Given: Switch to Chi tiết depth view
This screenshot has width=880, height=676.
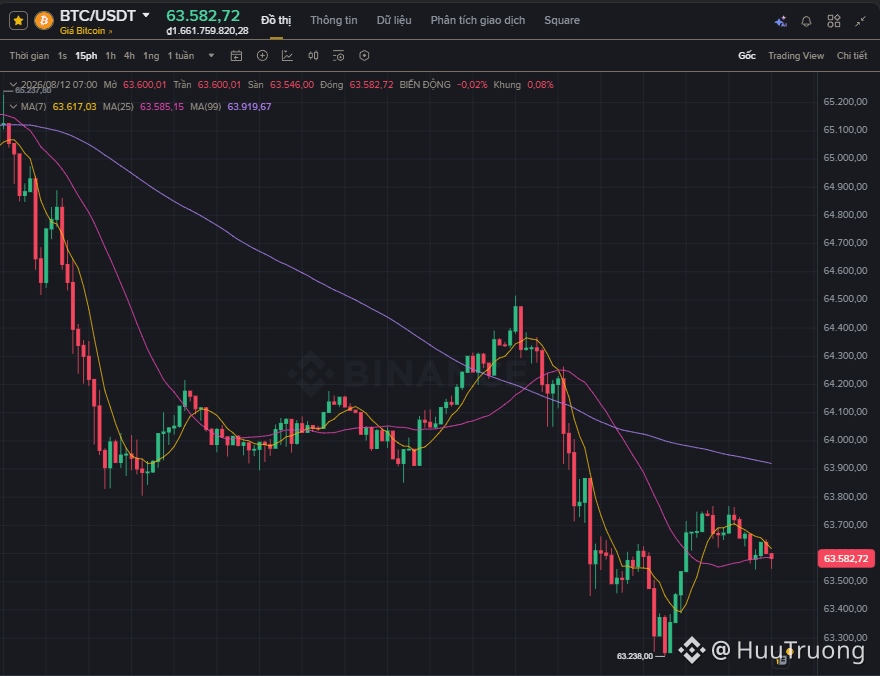Looking at the screenshot, I should [x=852, y=56].
